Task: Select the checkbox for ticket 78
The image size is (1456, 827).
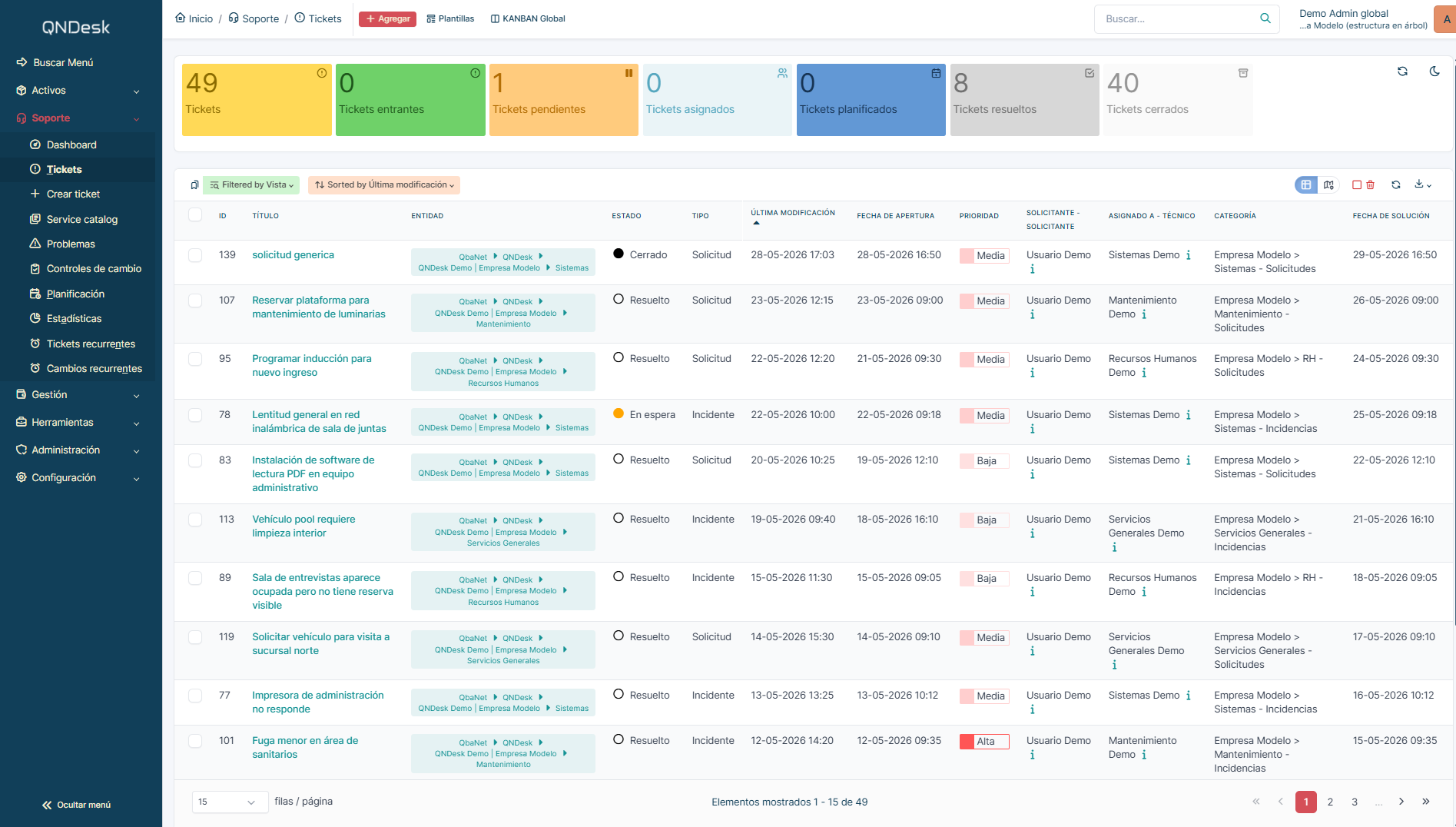Action: click(195, 415)
